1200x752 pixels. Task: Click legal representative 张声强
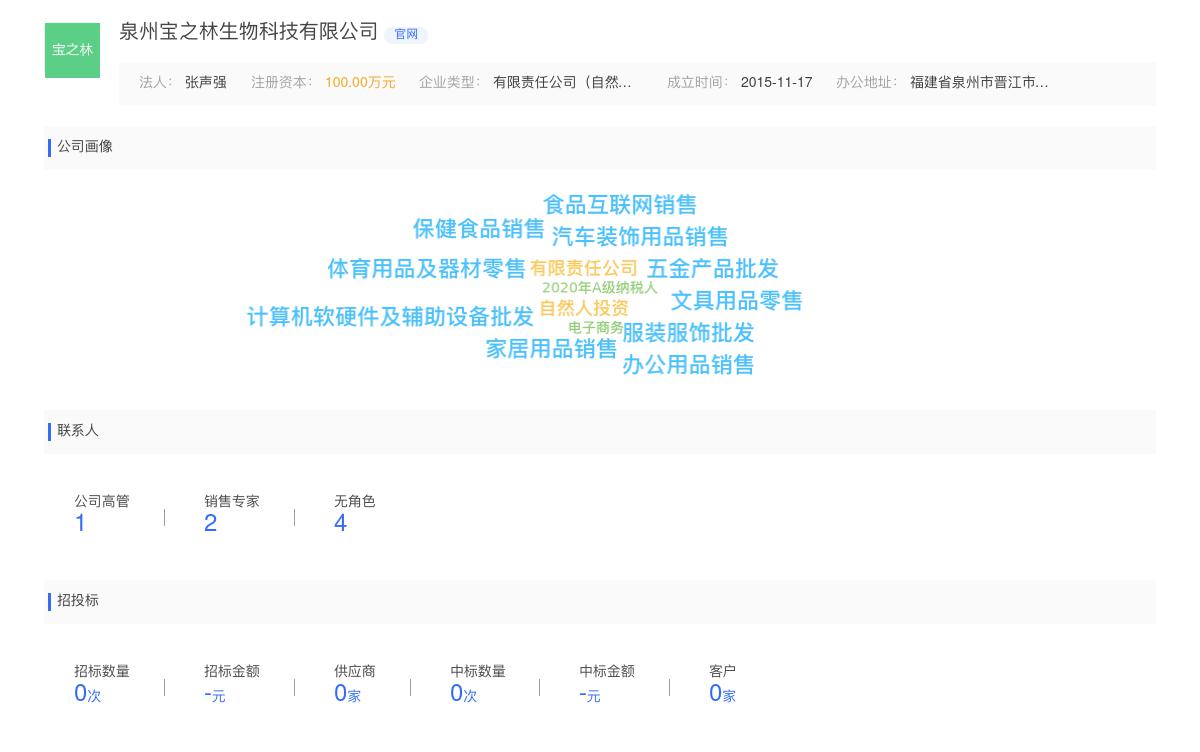tap(206, 83)
